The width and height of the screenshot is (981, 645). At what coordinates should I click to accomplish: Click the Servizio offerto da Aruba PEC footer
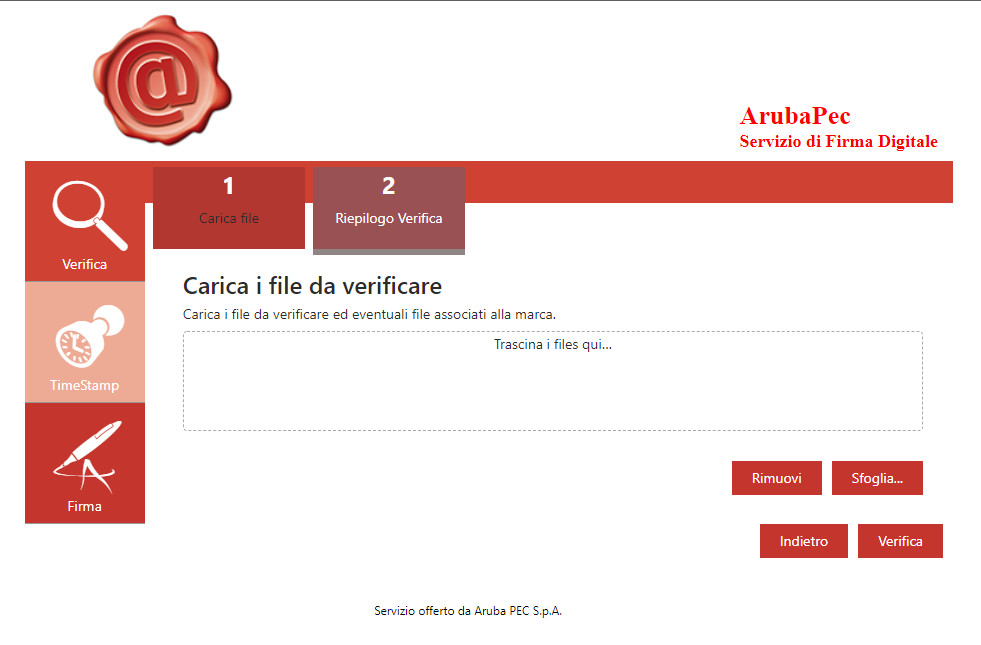(x=468, y=611)
